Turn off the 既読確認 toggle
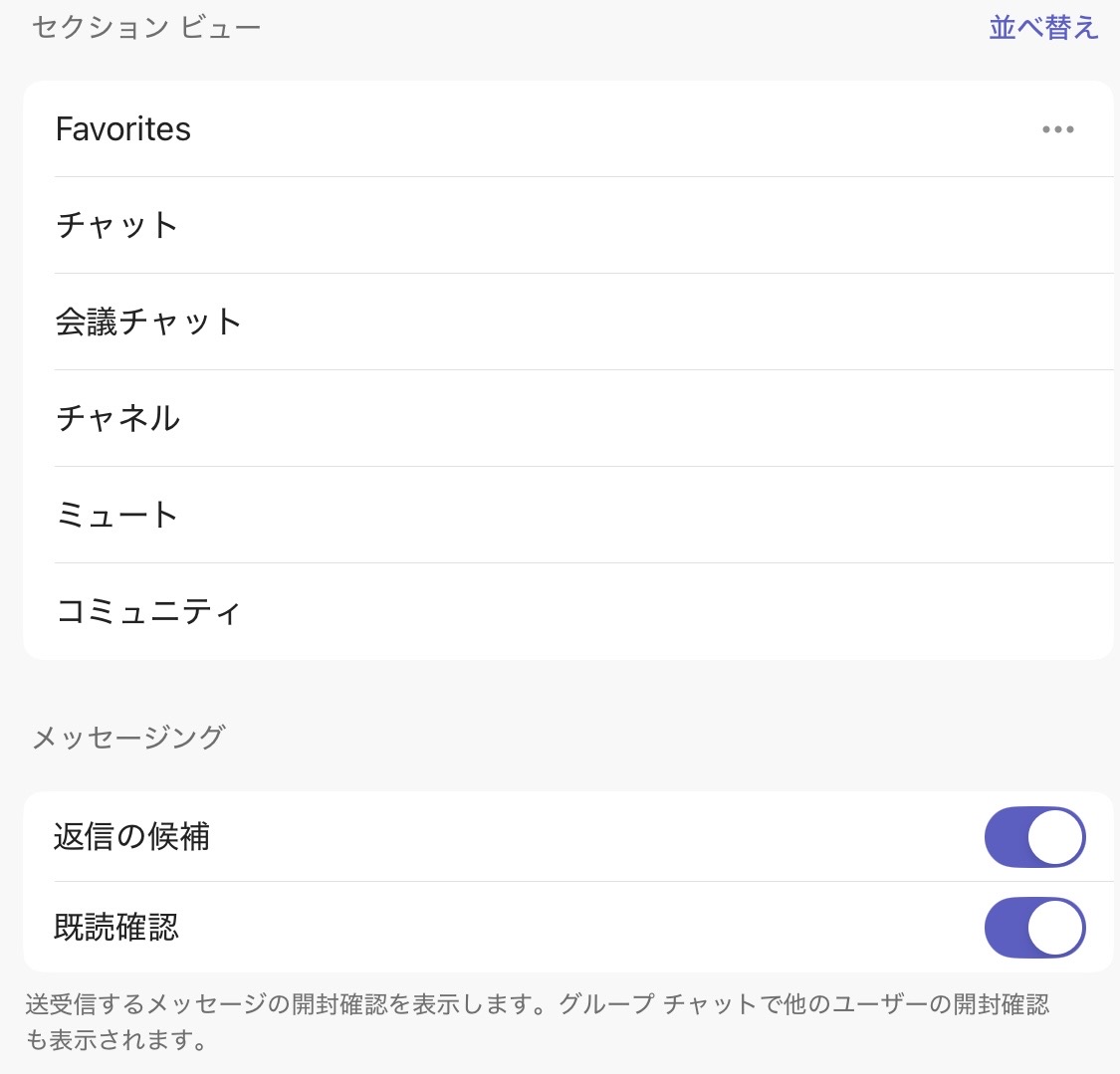1120x1074 pixels. pyautogui.click(x=1035, y=928)
